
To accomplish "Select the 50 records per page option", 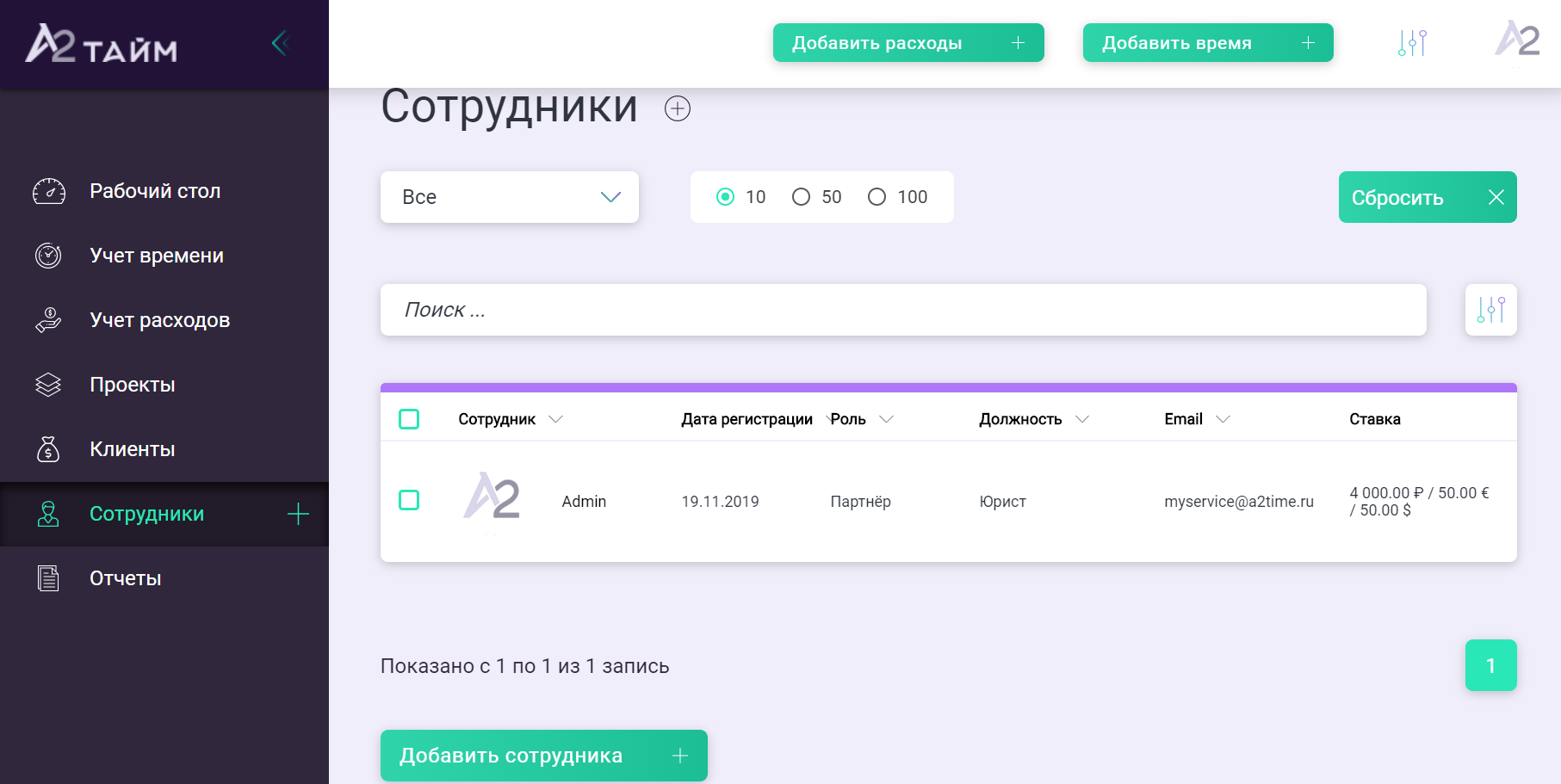I will coord(803,196).
